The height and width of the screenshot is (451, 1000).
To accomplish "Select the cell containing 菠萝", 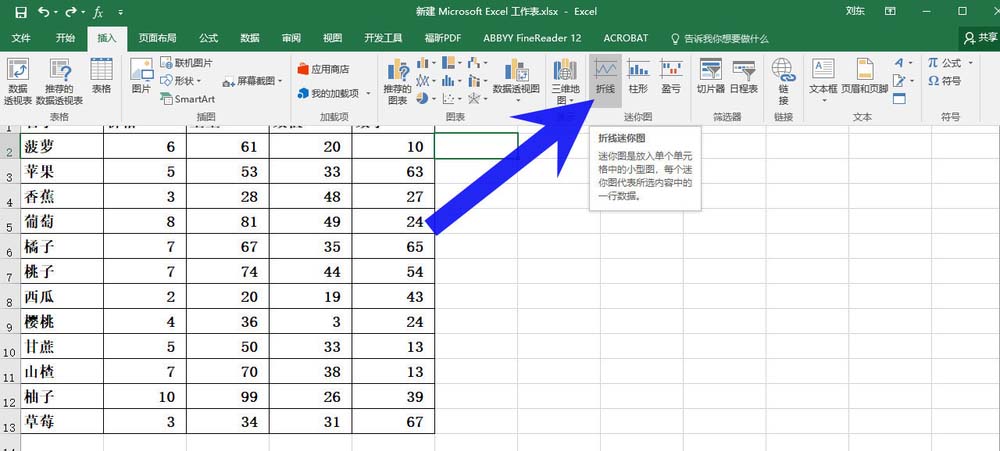I will coord(62,147).
